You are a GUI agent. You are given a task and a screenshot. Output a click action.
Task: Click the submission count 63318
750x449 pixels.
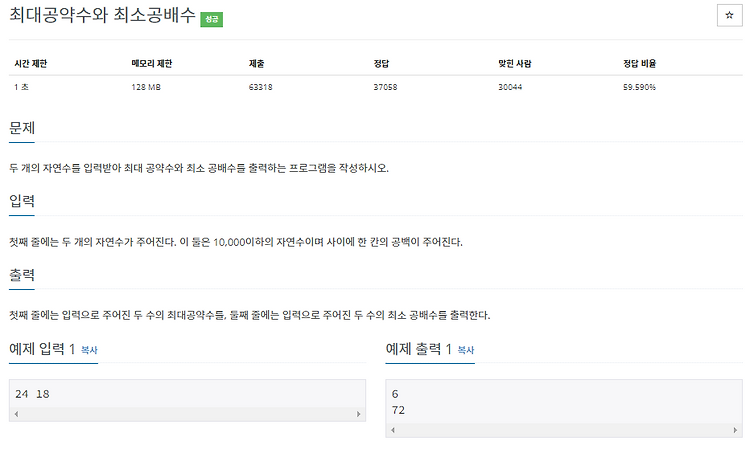pyautogui.click(x=260, y=87)
